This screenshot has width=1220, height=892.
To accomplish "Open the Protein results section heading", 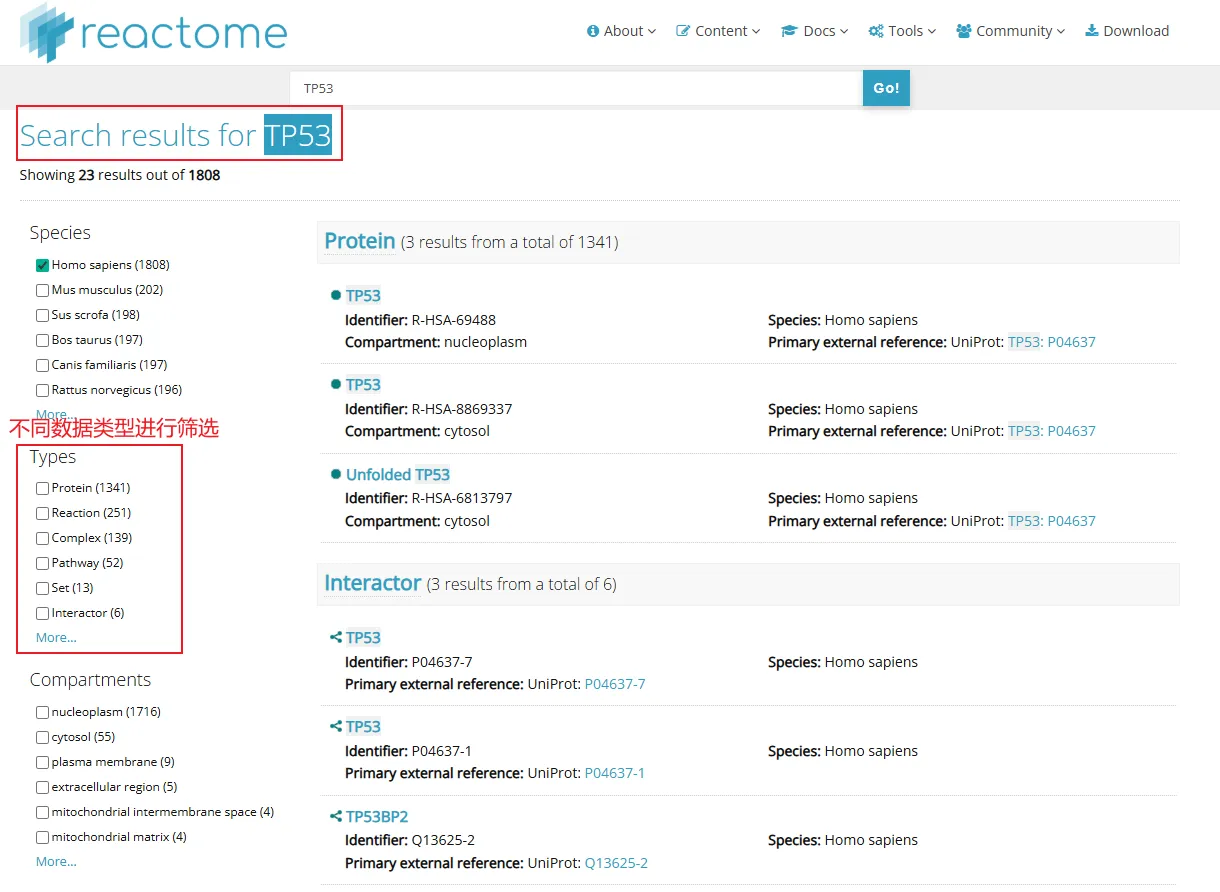I will (360, 241).
